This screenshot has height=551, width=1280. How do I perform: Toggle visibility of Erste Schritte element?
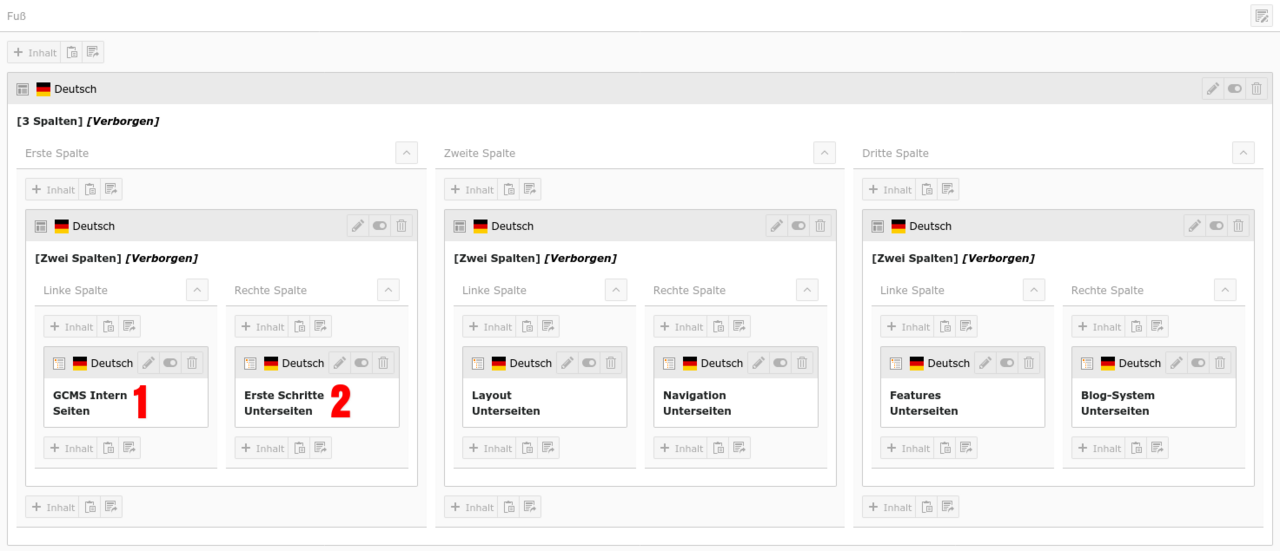click(361, 363)
